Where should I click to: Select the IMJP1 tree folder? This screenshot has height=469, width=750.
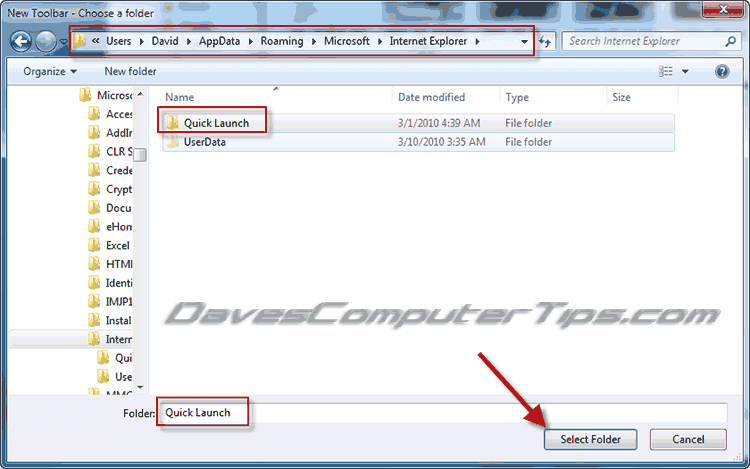(x=111, y=302)
